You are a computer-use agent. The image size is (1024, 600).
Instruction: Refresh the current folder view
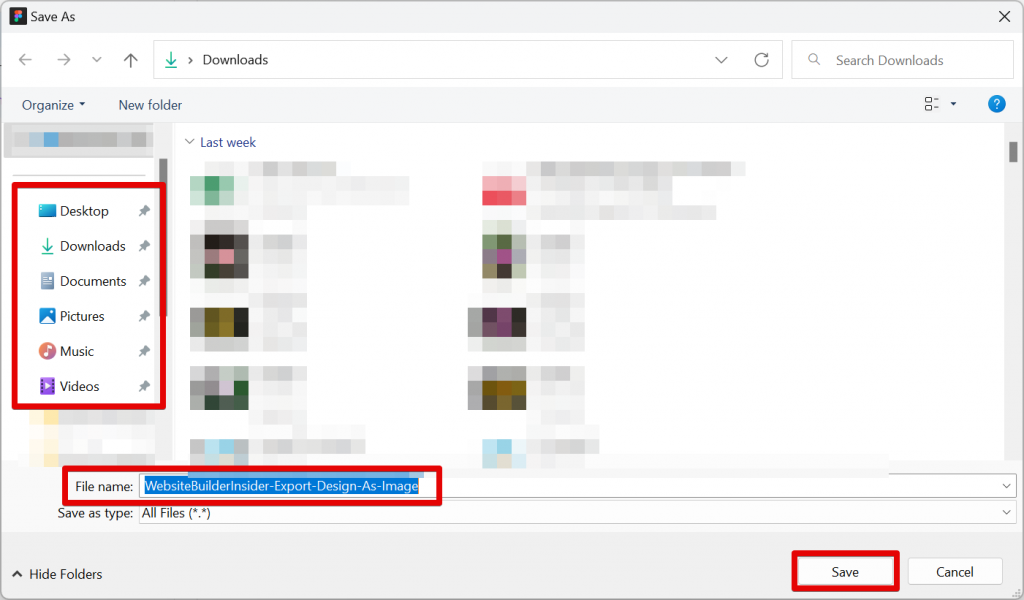click(761, 59)
